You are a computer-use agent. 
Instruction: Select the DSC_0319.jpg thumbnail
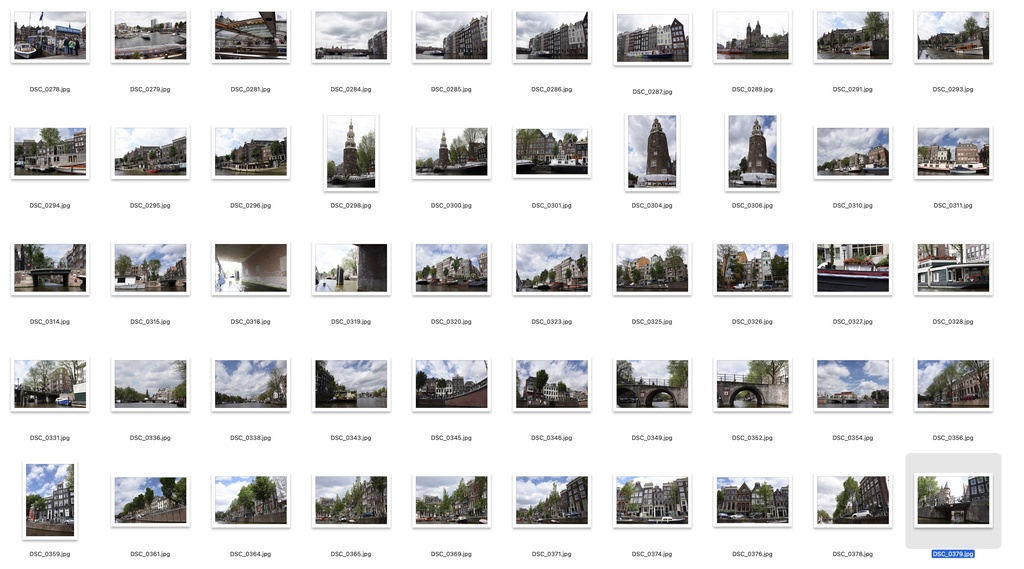(351, 268)
